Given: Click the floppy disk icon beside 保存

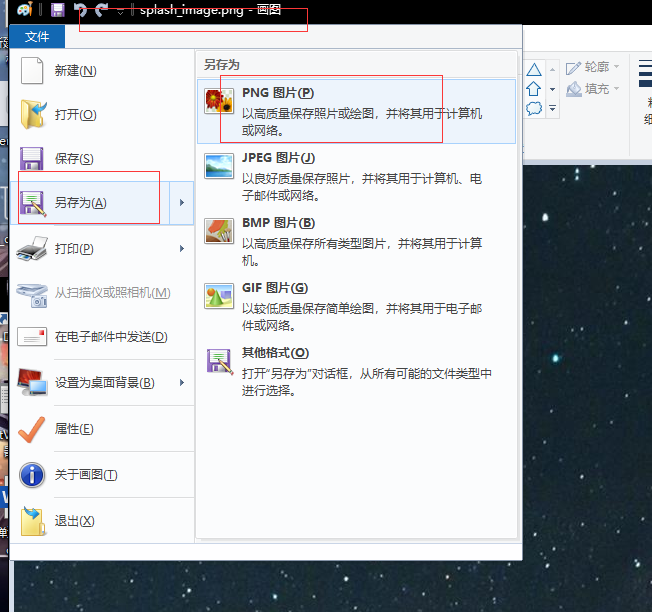Looking at the screenshot, I should tap(32, 158).
